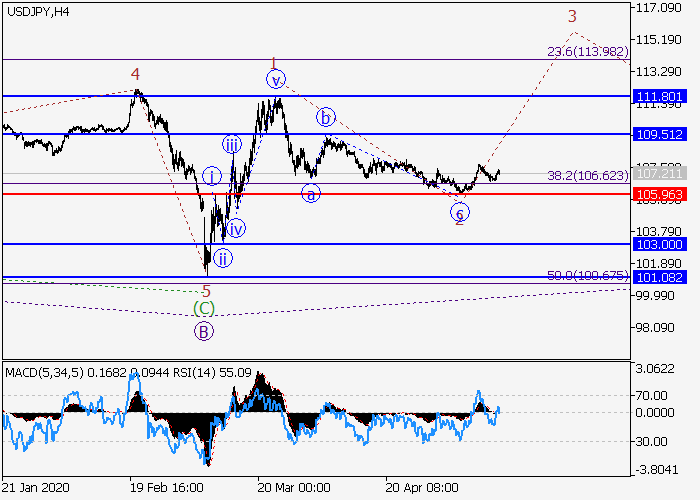Click the circled wave iii label
Viewport: 700px width, 500px height.
click(231, 145)
